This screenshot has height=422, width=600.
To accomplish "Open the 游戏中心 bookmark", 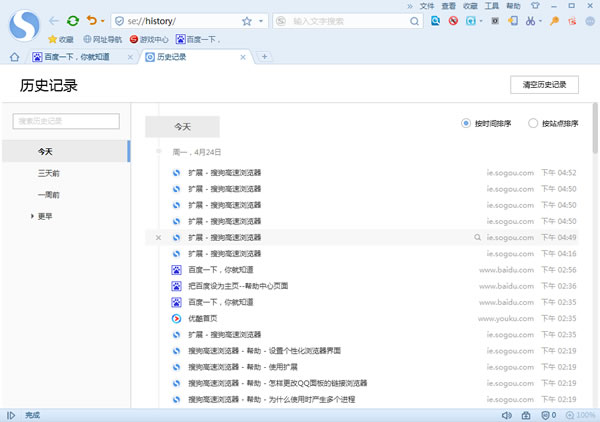I will click(x=149, y=39).
